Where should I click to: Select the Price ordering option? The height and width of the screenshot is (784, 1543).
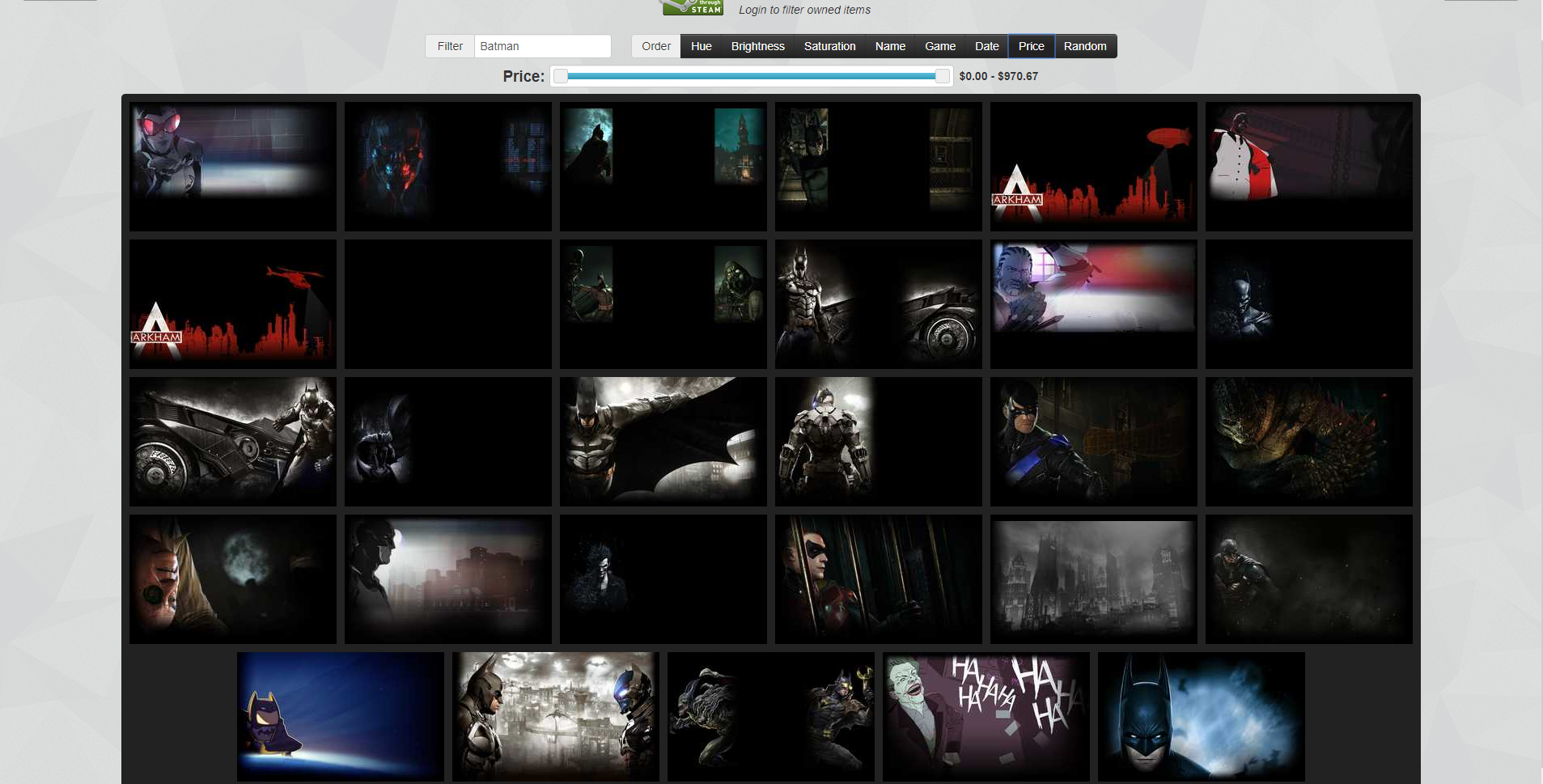(x=1031, y=46)
